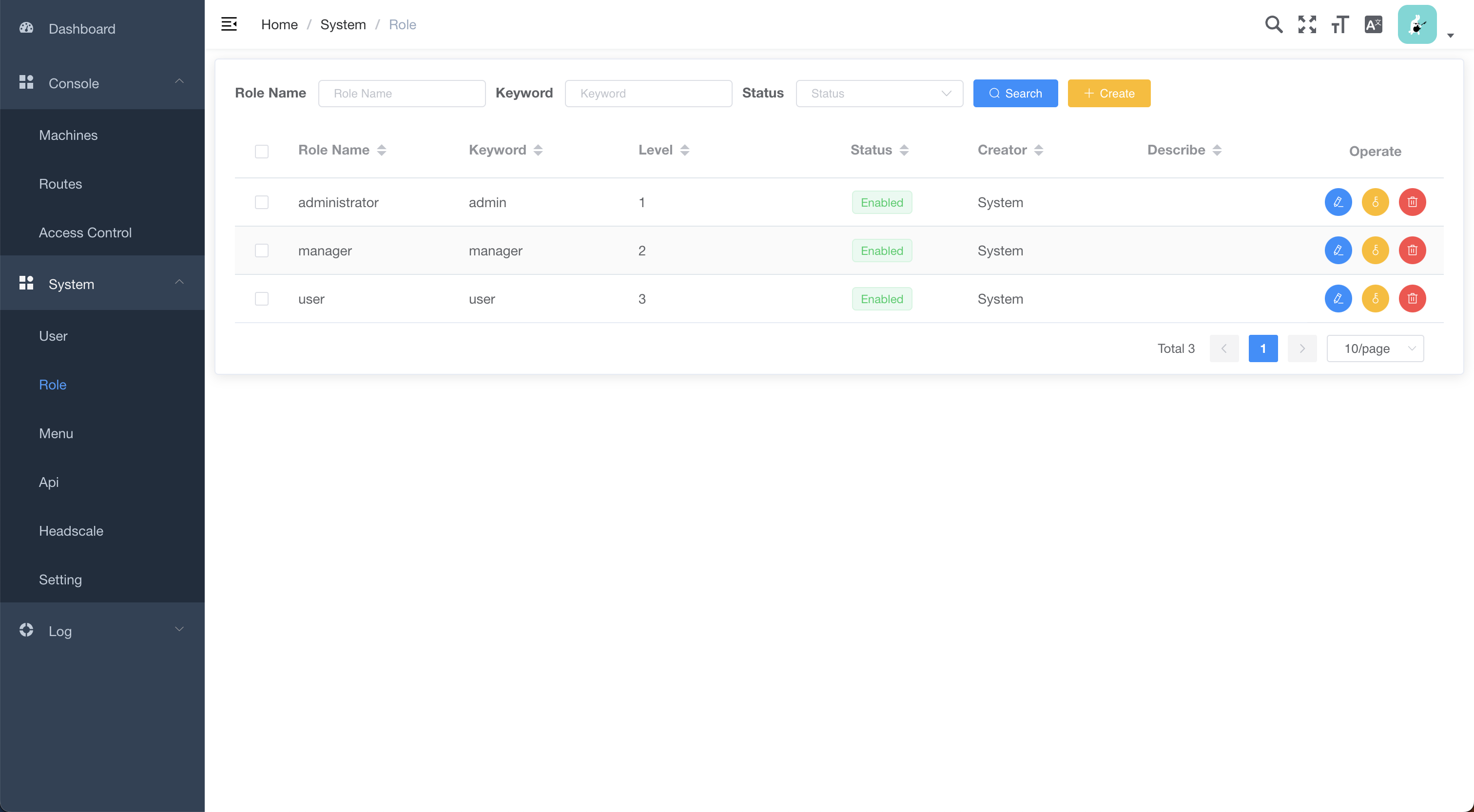
Task: Check the select-all header checkbox
Action: click(261, 151)
